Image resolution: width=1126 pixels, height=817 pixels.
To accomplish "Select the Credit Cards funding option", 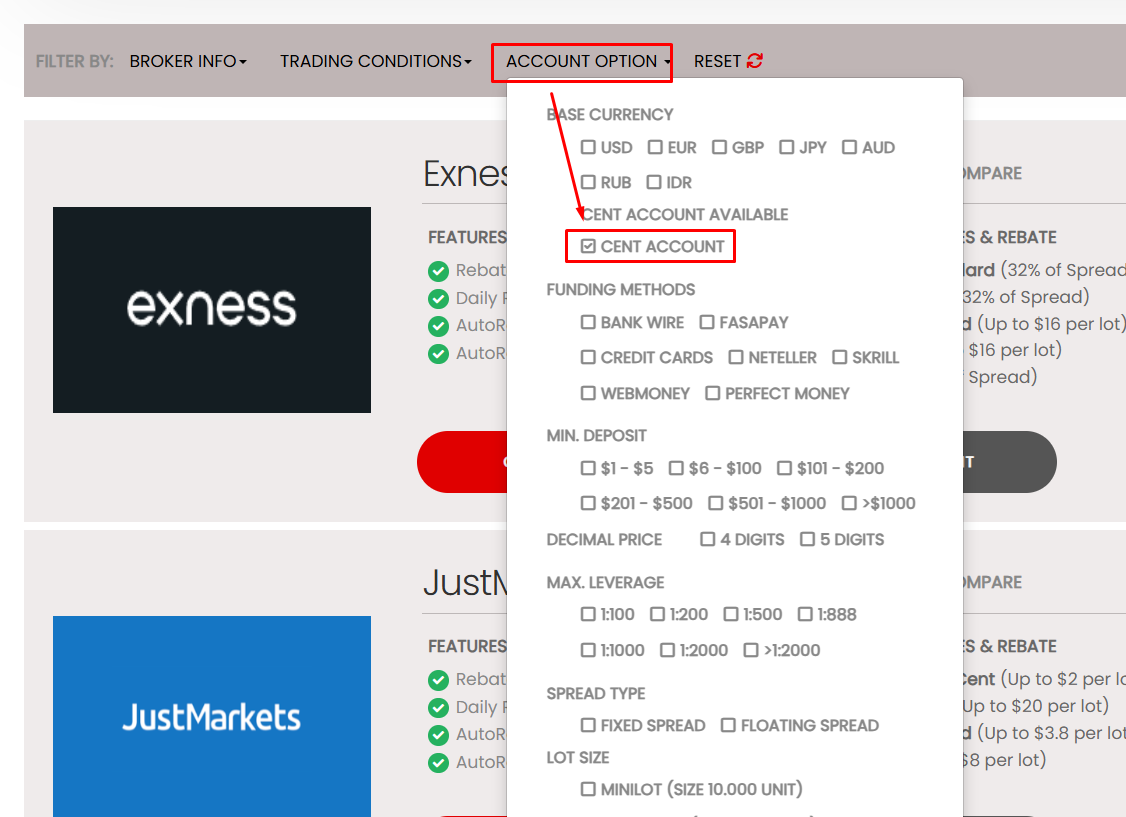I will 588,357.
